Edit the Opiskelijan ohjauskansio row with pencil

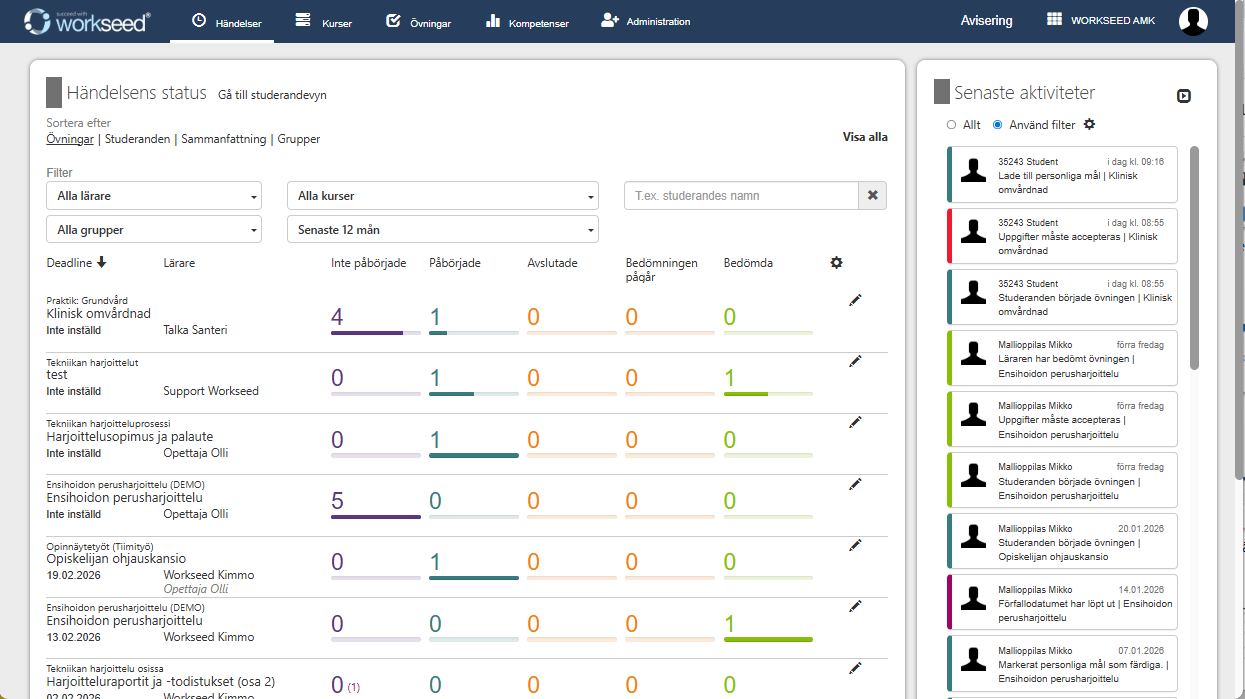855,545
